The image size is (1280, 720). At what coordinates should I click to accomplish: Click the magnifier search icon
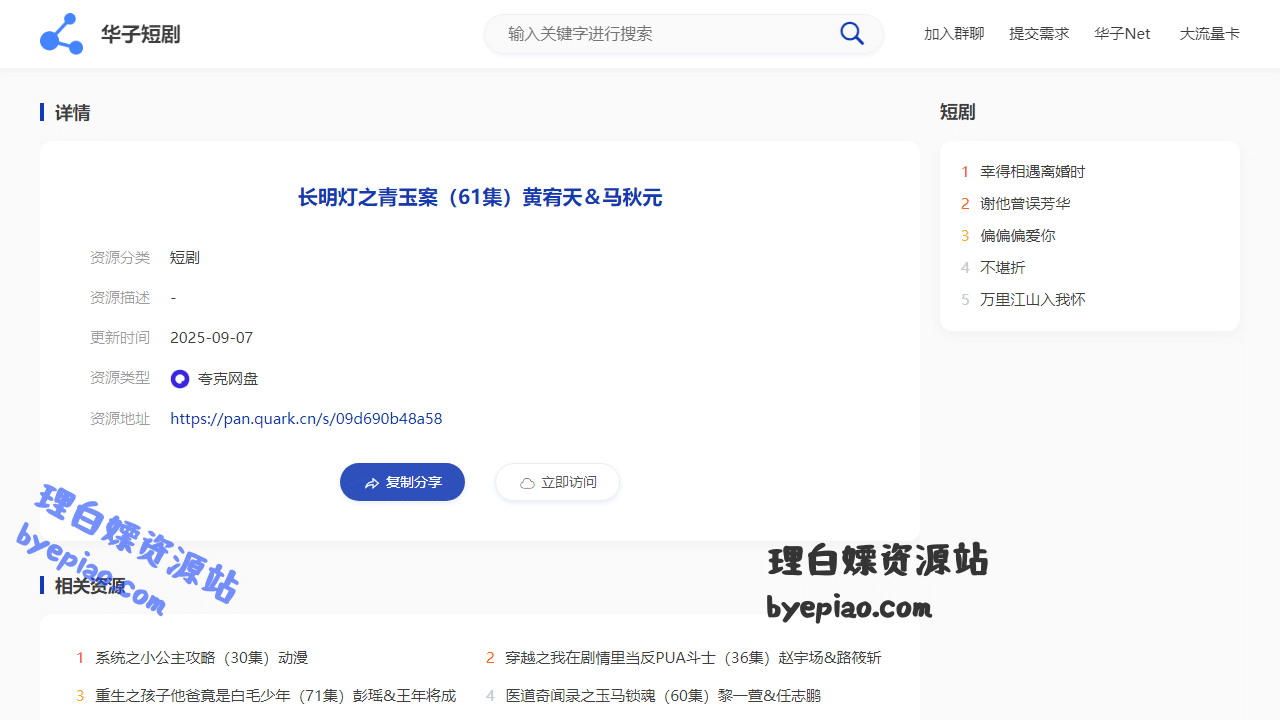[852, 34]
